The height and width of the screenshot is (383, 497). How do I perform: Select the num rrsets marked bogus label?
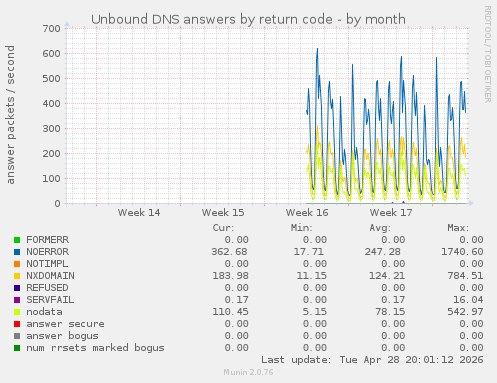[95, 348]
